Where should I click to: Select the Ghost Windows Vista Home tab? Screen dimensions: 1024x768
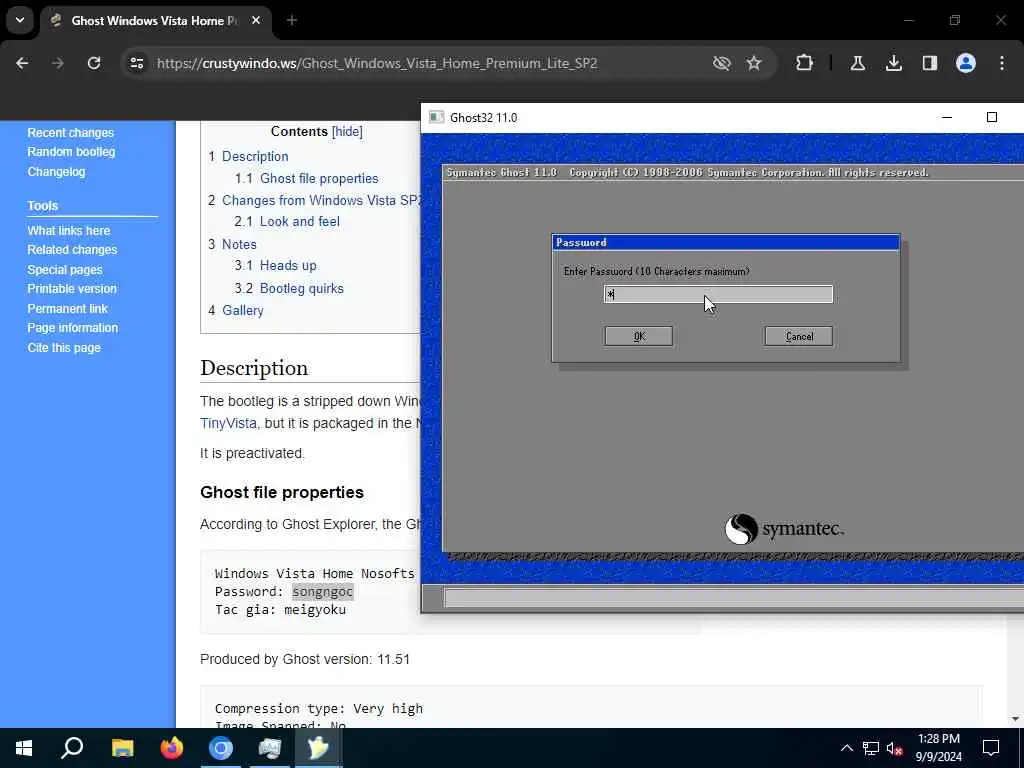click(155, 21)
